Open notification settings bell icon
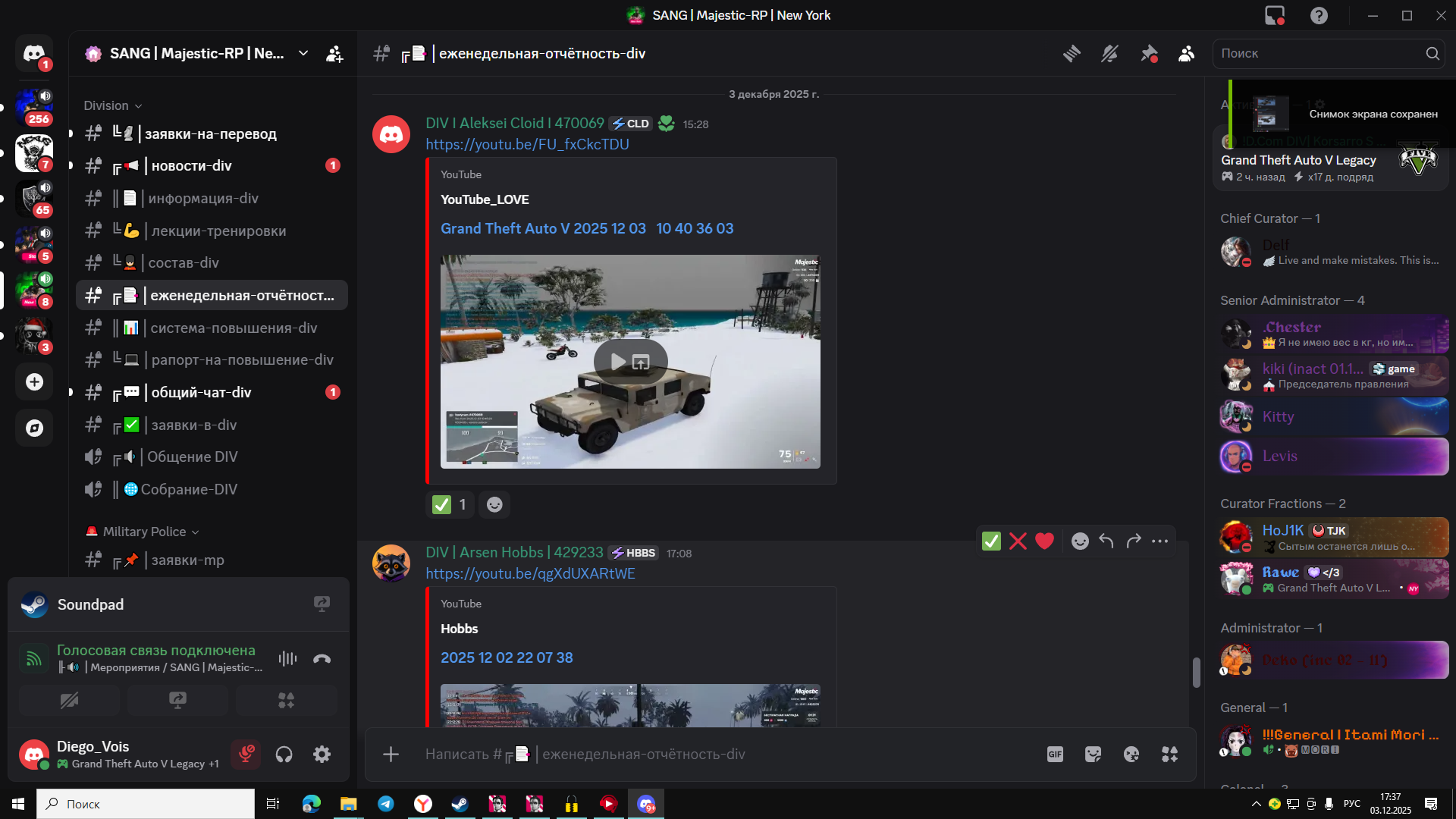Screen dimensions: 1456x819 [x=1109, y=54]
